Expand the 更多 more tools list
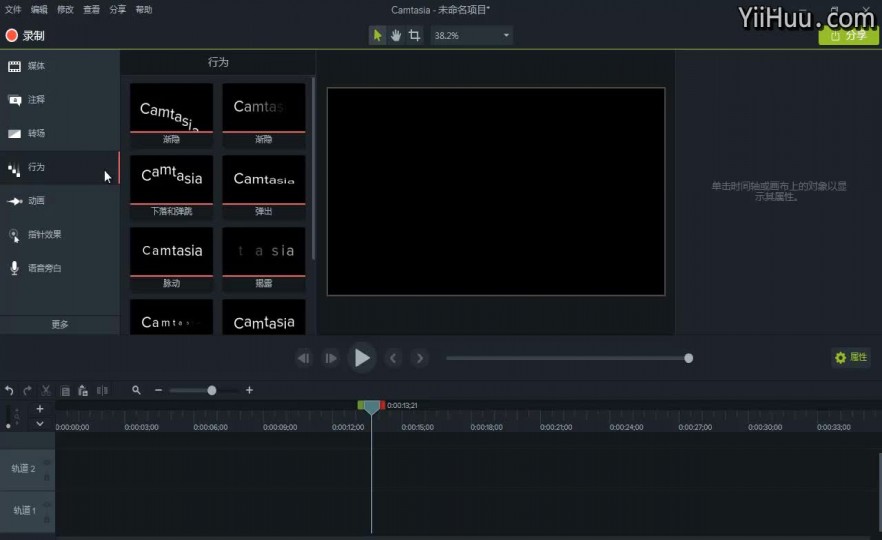This screenshot has height=540, width=882. 60,325
